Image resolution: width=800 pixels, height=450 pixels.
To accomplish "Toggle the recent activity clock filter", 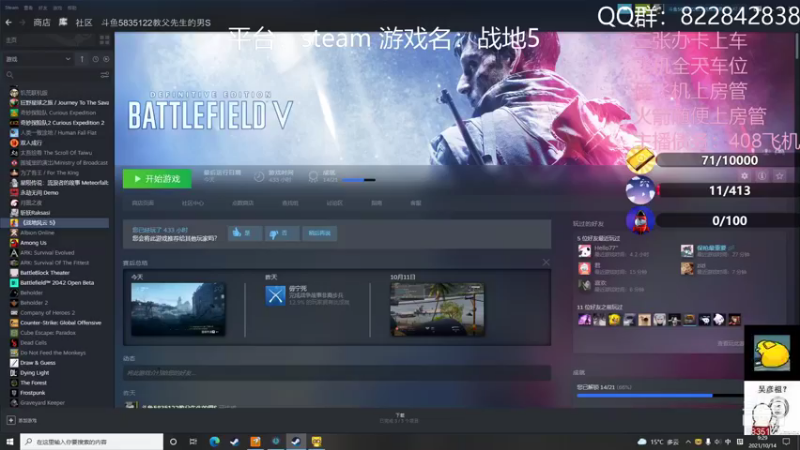I will tap(95, 59).
